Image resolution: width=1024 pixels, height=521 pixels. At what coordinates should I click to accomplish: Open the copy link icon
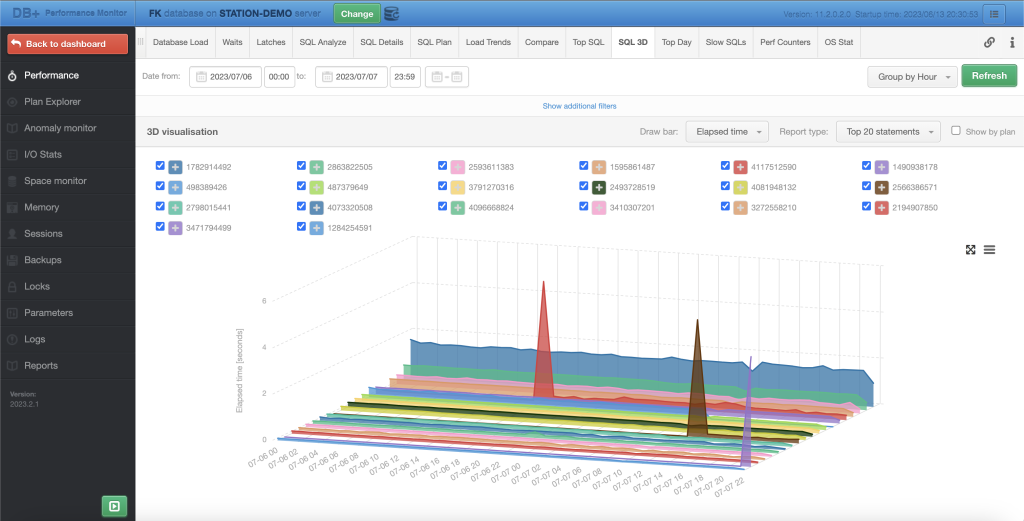989,42
